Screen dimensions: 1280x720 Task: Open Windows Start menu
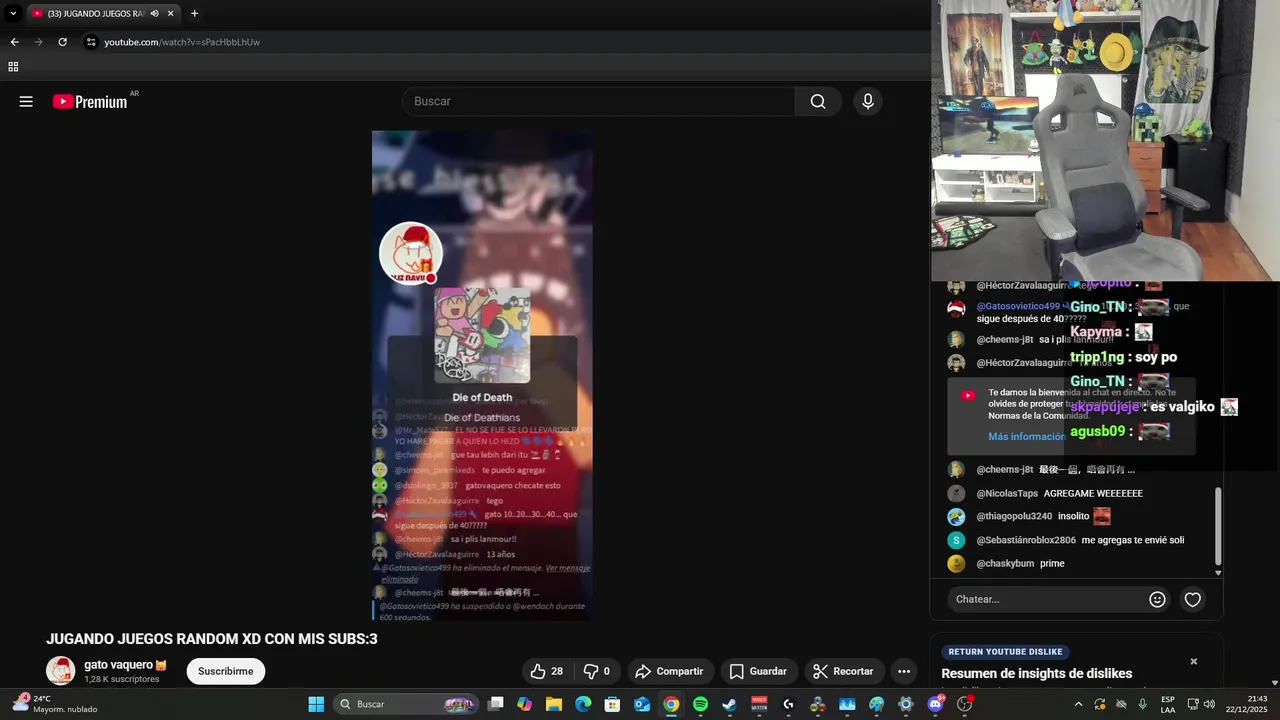(316, 704)
